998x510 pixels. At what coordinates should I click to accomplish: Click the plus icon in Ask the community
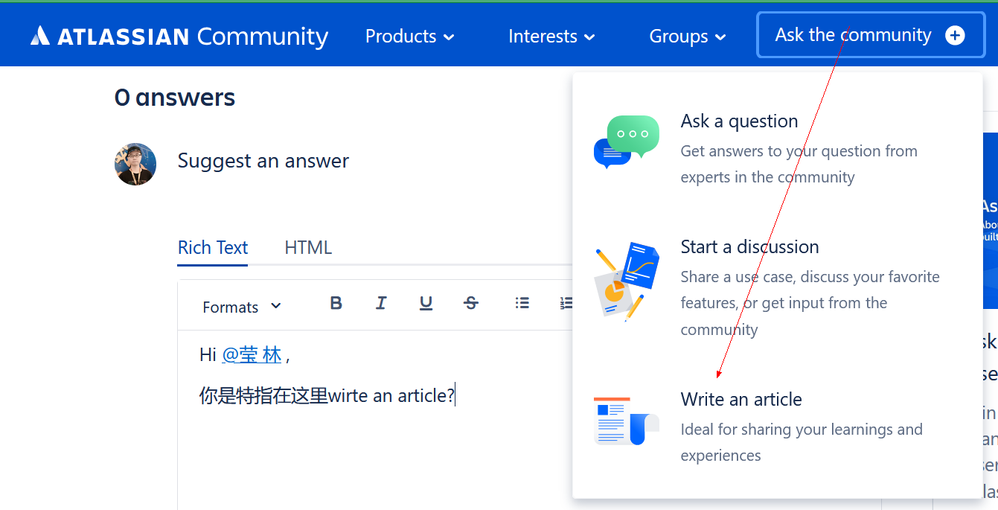pyautogui.click(x=955, y=35)
